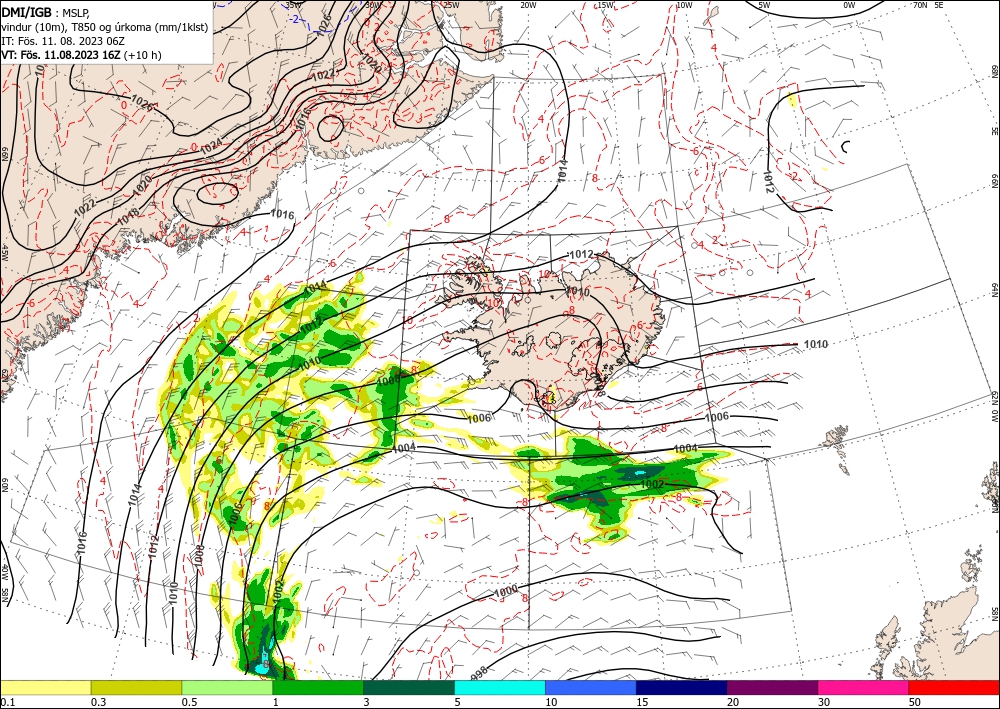Click the "1018" isobar label
Viewport: 1000px width, 709px height.
(x=129, y=216)
